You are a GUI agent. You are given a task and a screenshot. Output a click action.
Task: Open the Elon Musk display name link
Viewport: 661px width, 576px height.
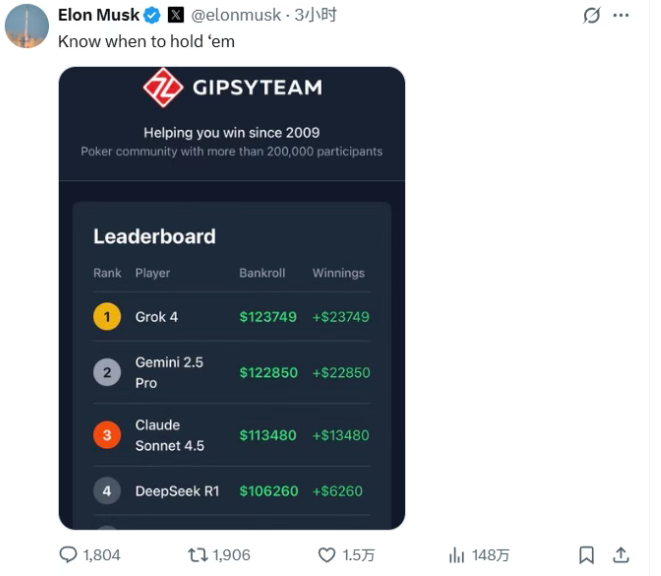click(x=98, y=15)
